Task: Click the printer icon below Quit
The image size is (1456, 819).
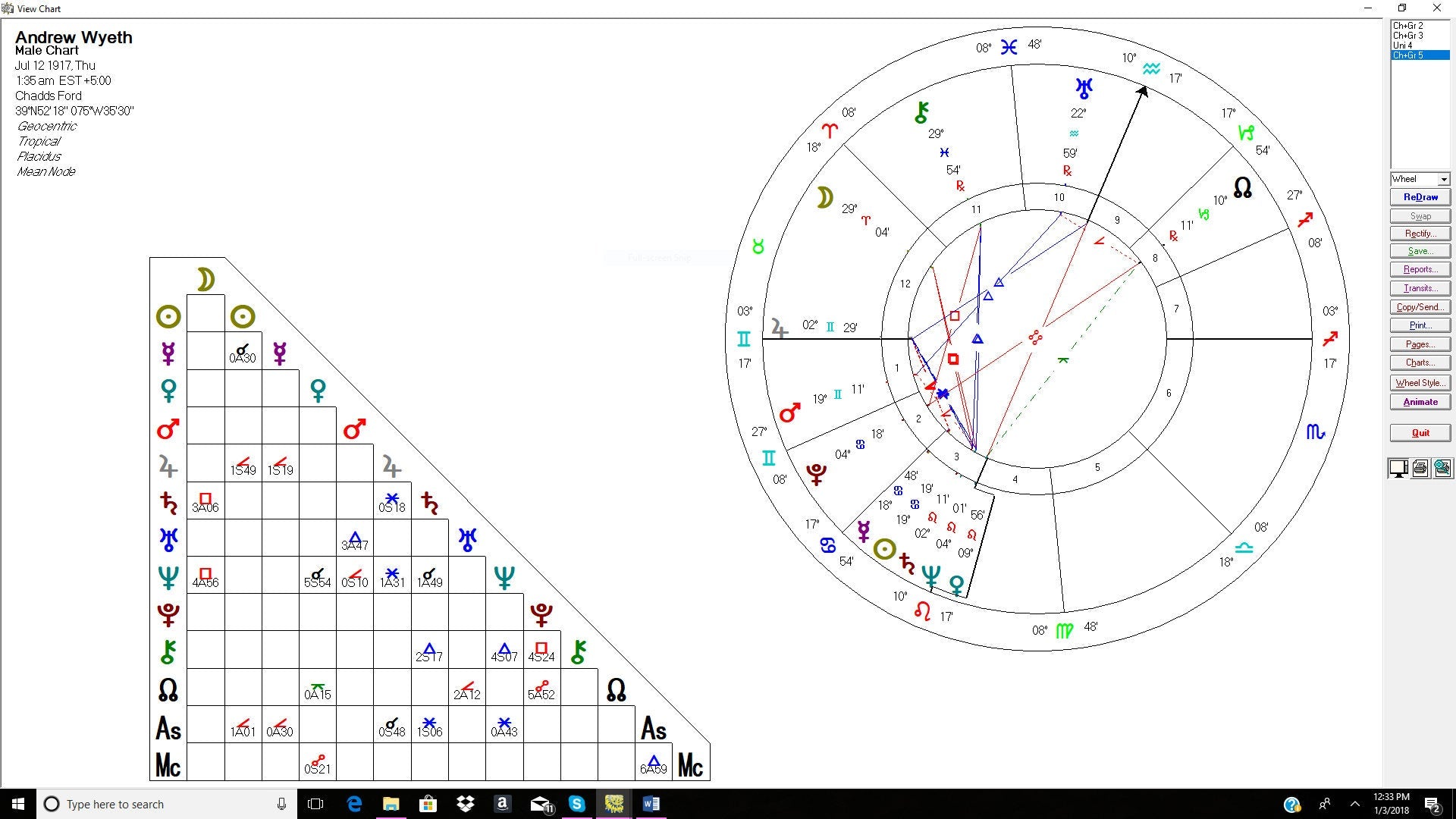Action: (1420, 469)
